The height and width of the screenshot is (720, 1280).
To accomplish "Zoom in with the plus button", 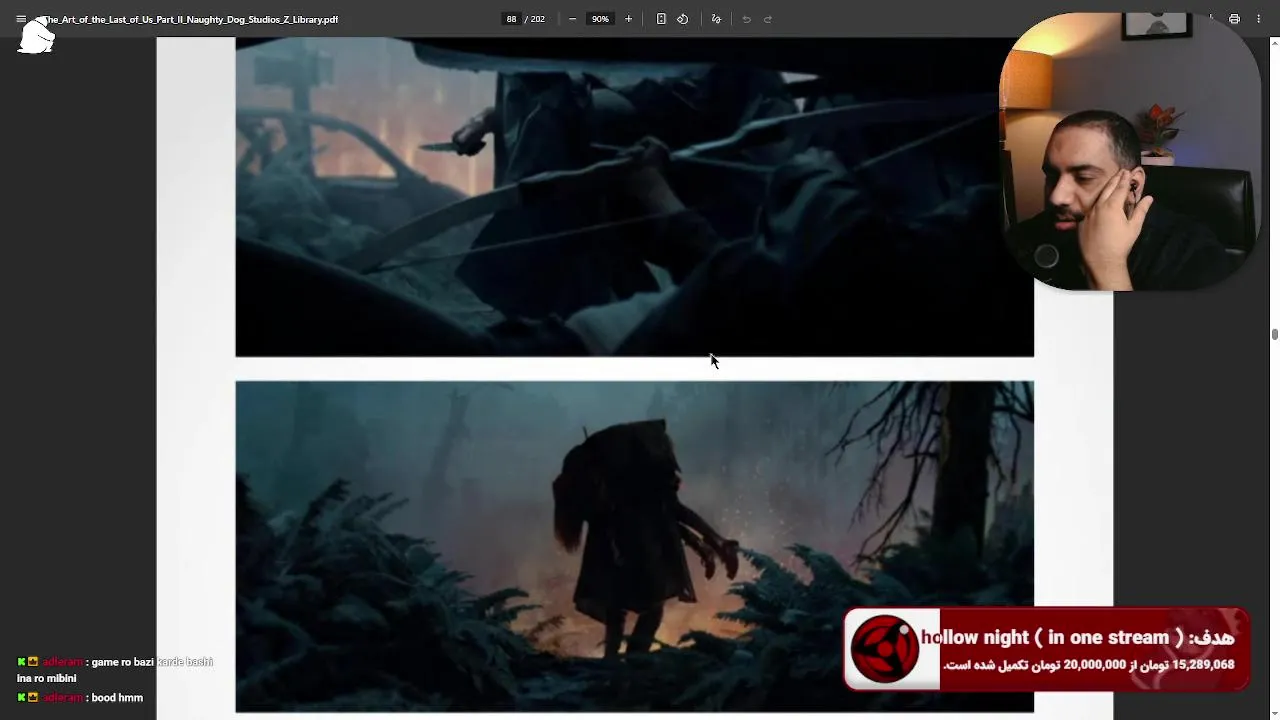I will [628, 19].
